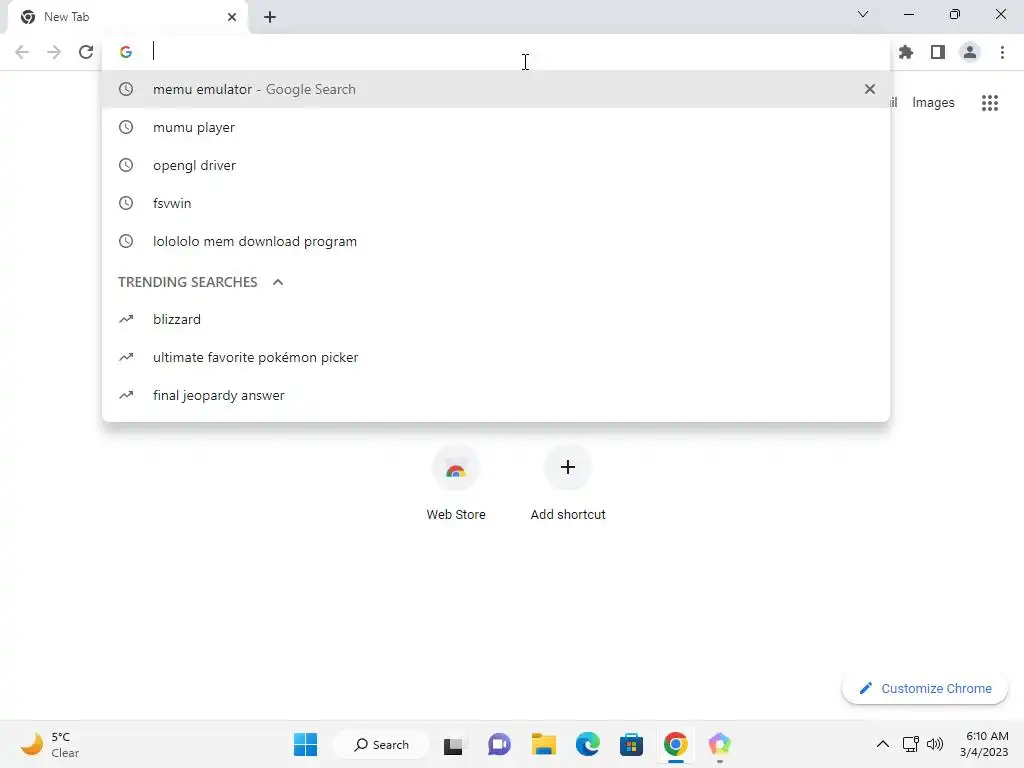Open the weather widget showing 5°C
Image resolution: width=1024 pixels, height=768 pixels.
(x=50, y=744)
